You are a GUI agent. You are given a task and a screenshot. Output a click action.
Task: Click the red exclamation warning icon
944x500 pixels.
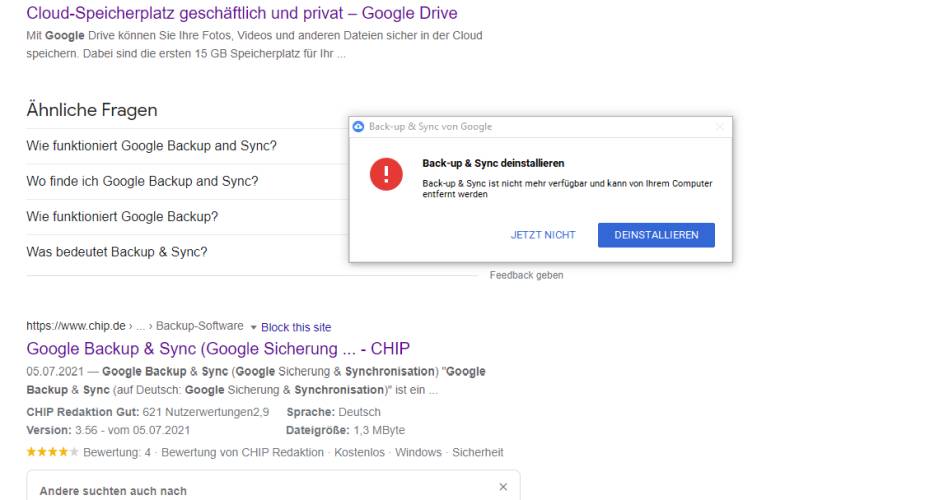point(386,174)
